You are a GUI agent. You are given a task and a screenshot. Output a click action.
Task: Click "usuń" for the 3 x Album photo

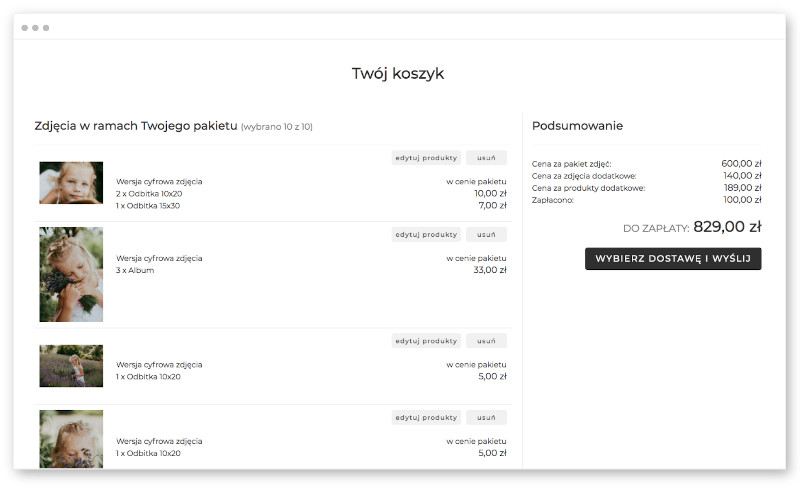tap(486, 234)
